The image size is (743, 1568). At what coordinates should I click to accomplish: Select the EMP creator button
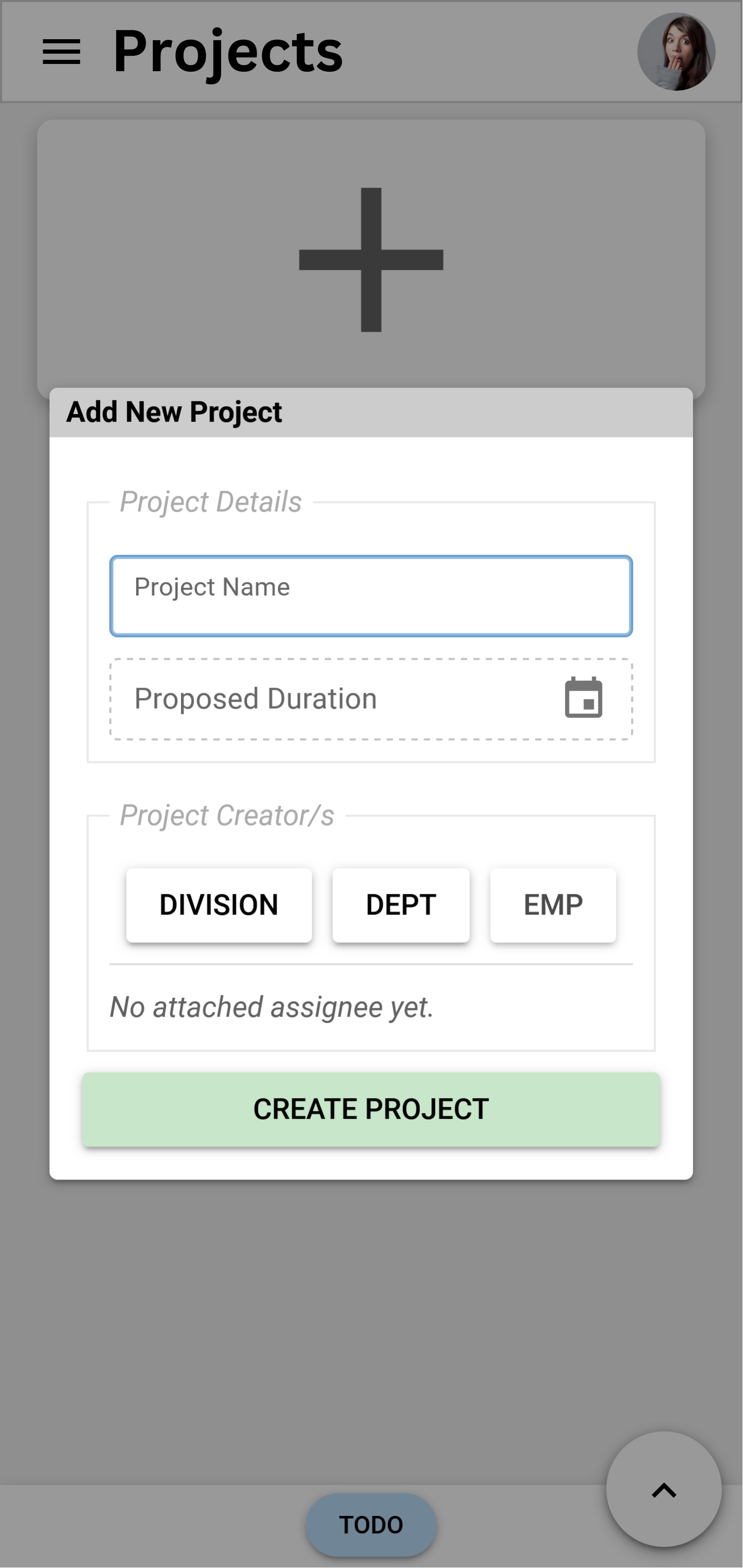point(553,905)
